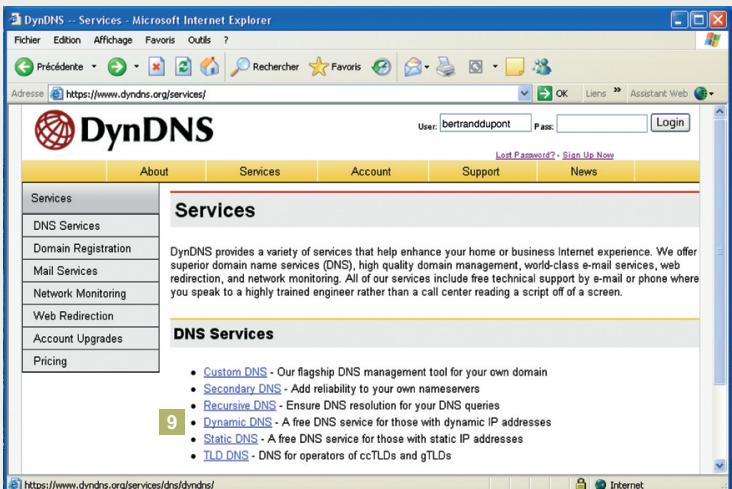Image resolution: width=732 pixels, height=489 pixels.
Task: Click Sign Up Now link
Action: tap(588, 155)
